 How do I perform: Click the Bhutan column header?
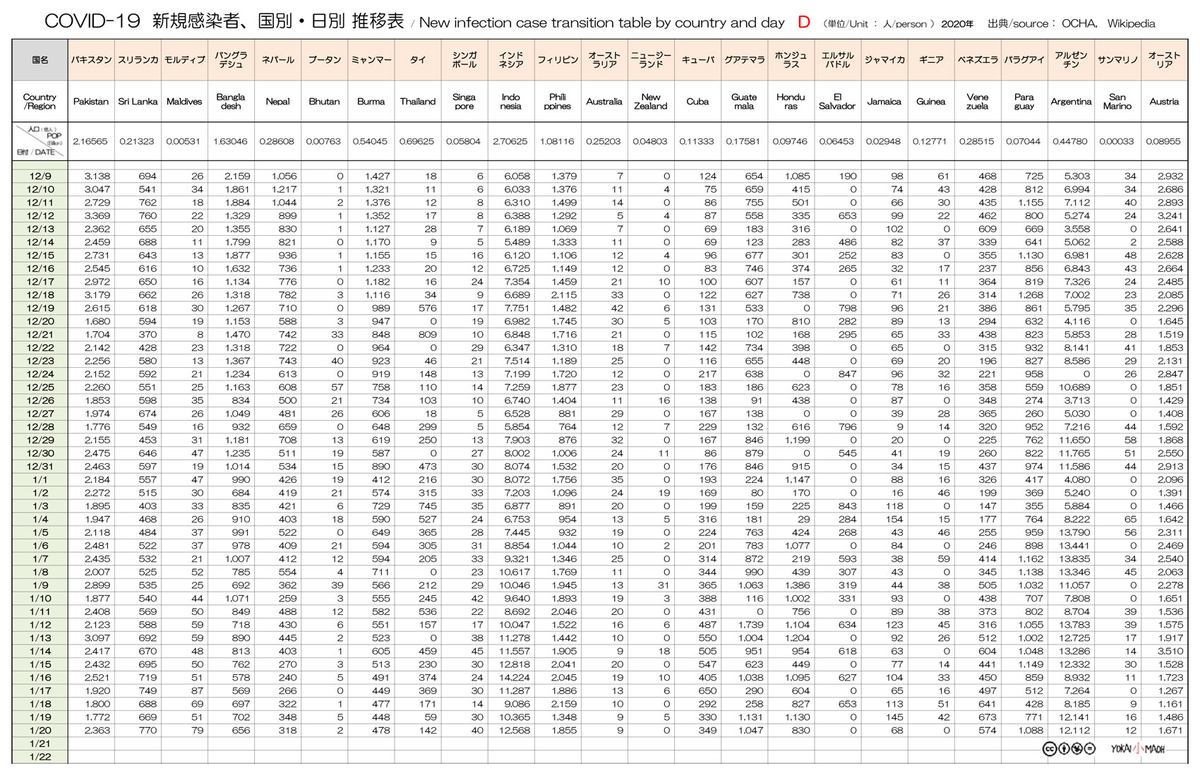323,102
